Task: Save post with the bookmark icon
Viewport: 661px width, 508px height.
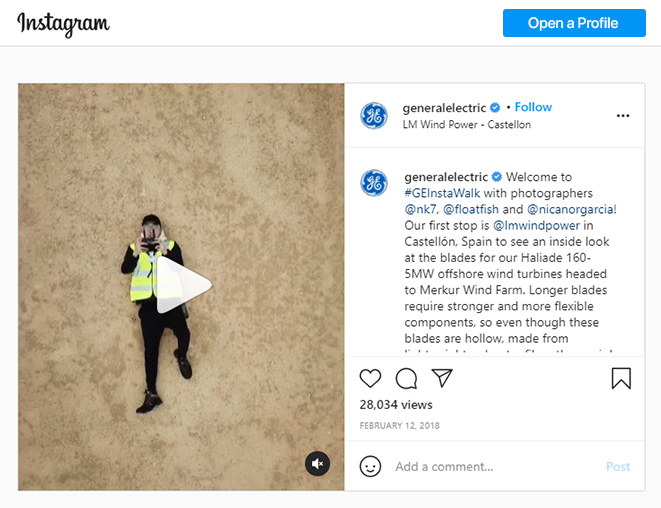Action: [621, 378]
